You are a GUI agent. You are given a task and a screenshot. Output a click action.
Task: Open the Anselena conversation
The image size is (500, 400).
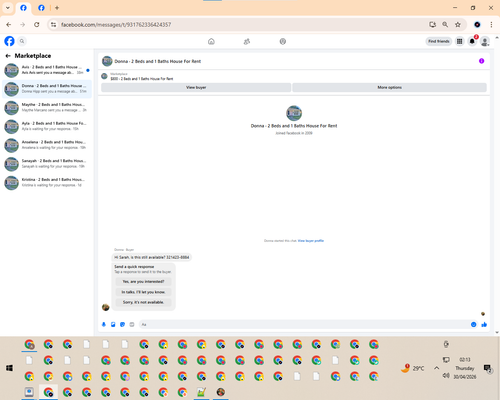[x=47, y=145]
